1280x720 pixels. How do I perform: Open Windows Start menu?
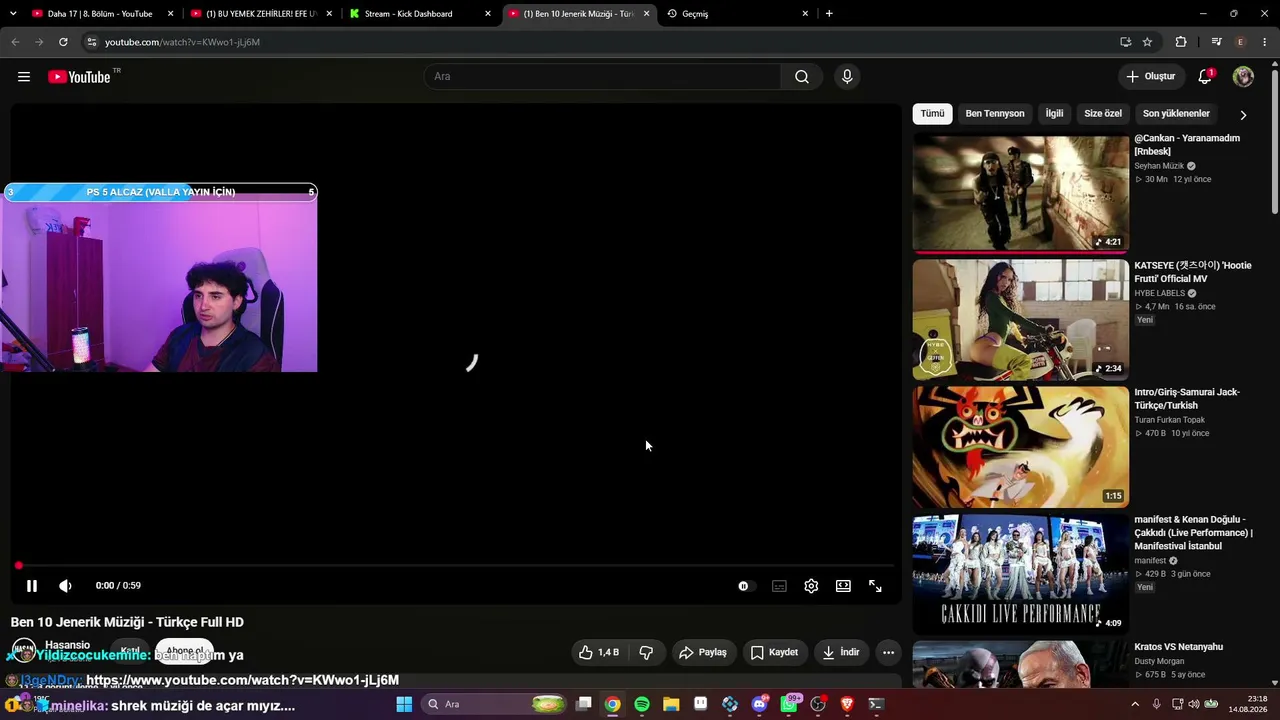point(404,704)
